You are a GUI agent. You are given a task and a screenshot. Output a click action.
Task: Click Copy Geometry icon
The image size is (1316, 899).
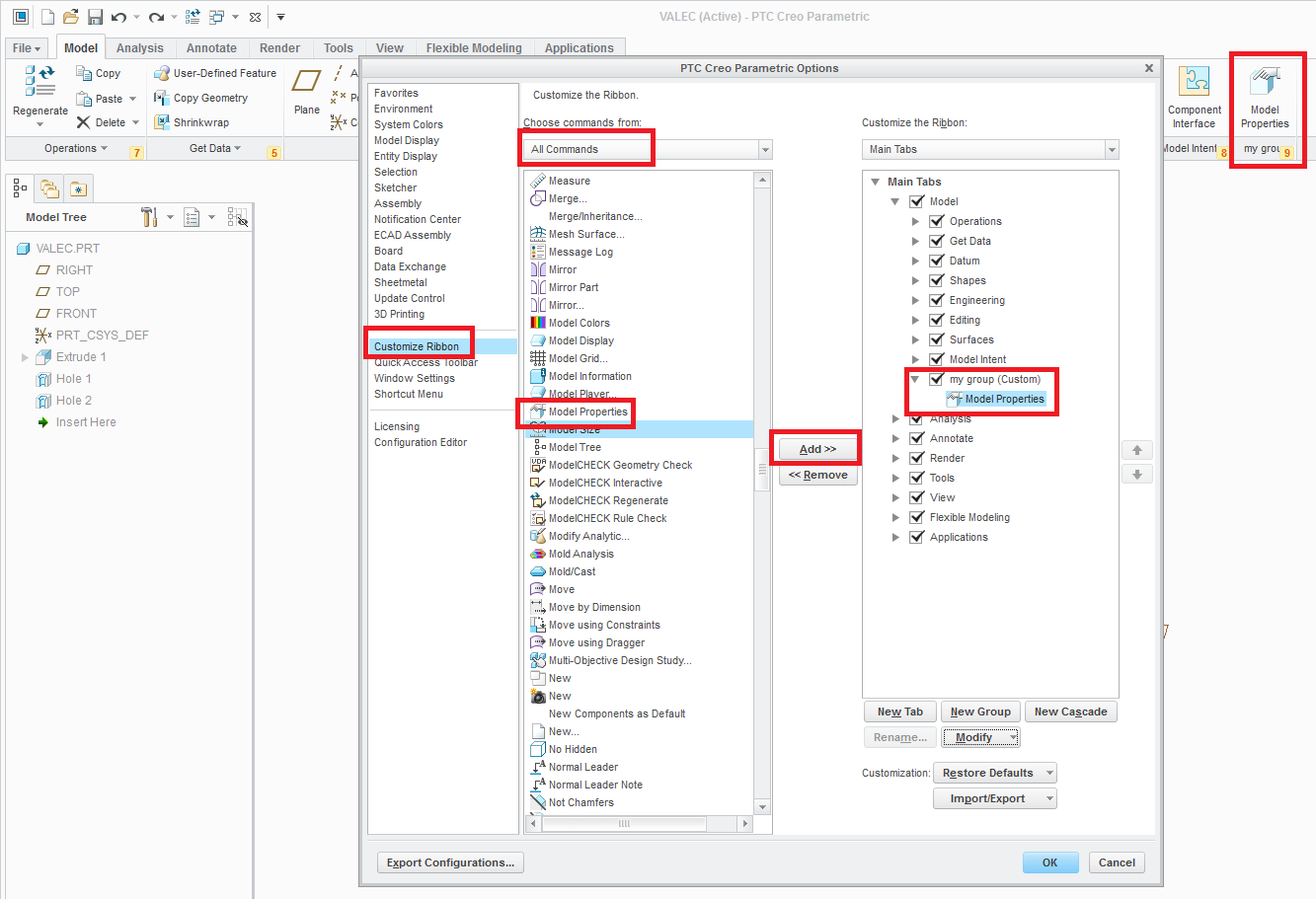tap(162, 98)
